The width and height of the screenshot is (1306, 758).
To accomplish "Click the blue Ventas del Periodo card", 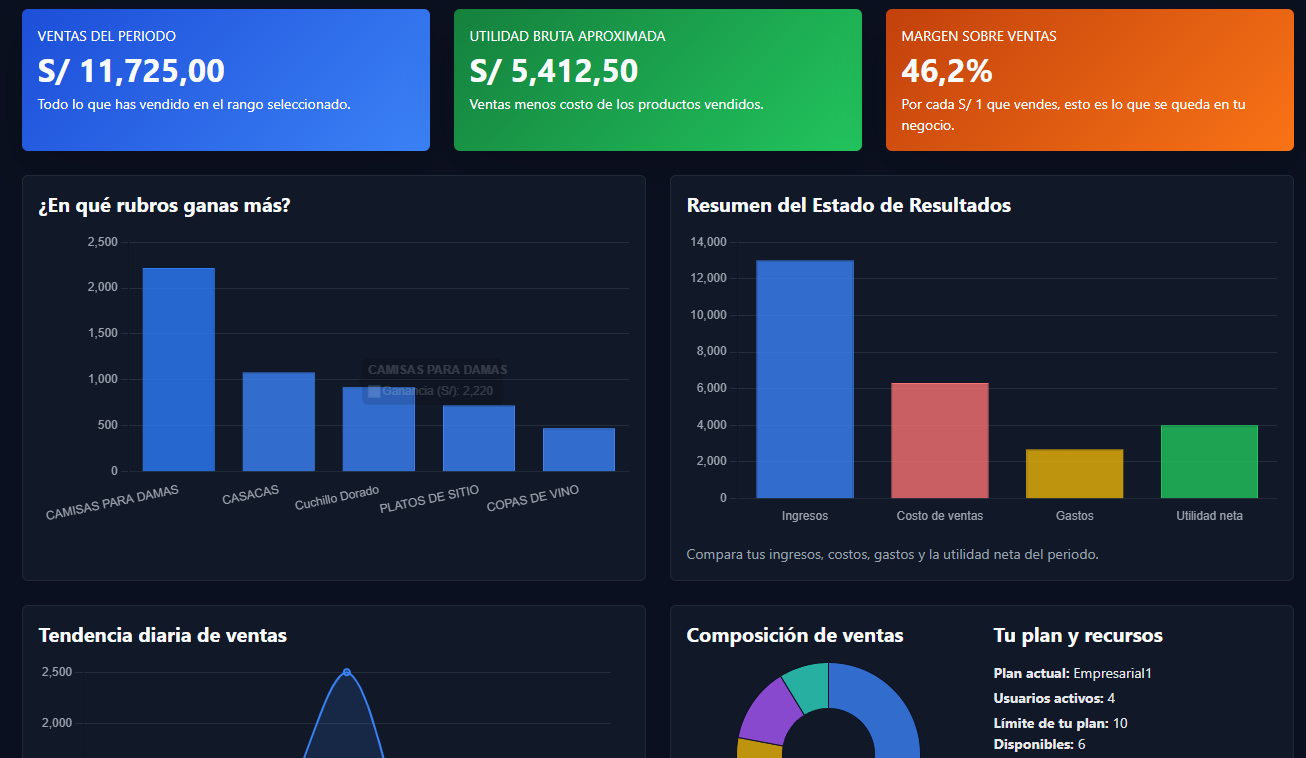I will click(226, 80).
